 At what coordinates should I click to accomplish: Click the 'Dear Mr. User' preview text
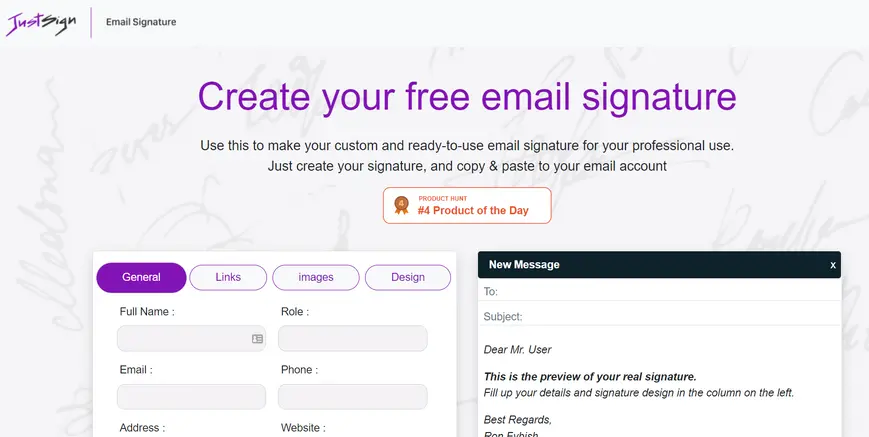tap(517, 349)
